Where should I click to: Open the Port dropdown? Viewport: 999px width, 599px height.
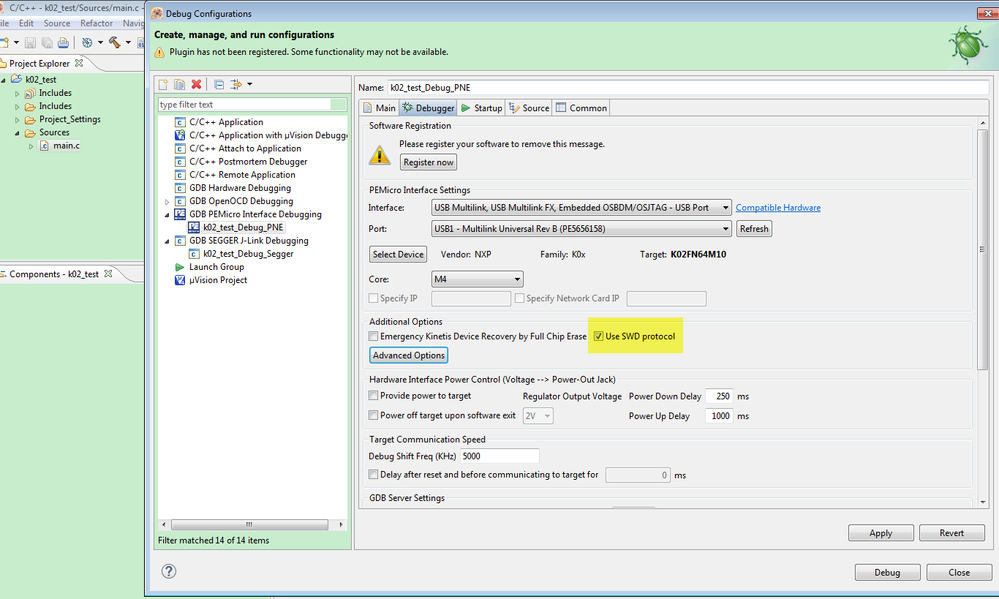tap(581, 229)
